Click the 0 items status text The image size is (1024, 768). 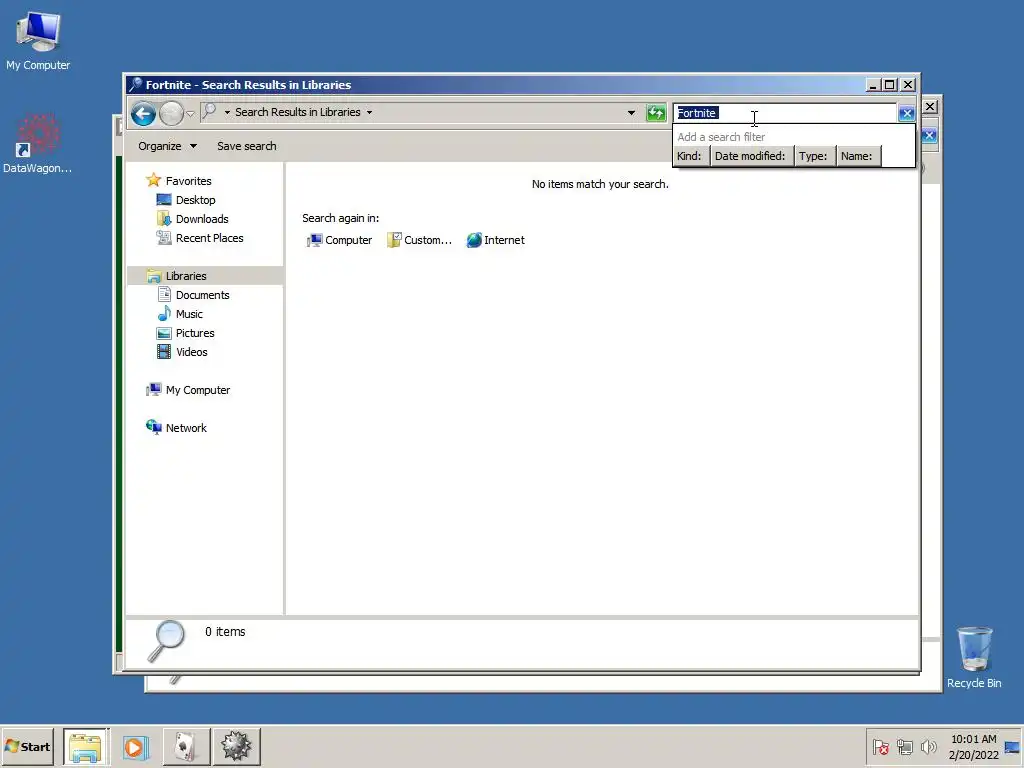point(225,632)
